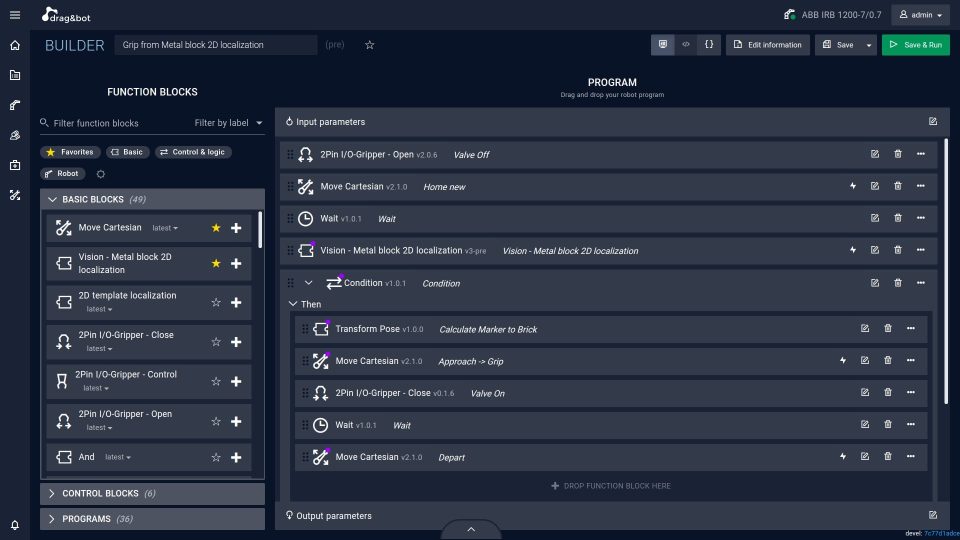Add Move Cartesian block with plus

[236, 228]
